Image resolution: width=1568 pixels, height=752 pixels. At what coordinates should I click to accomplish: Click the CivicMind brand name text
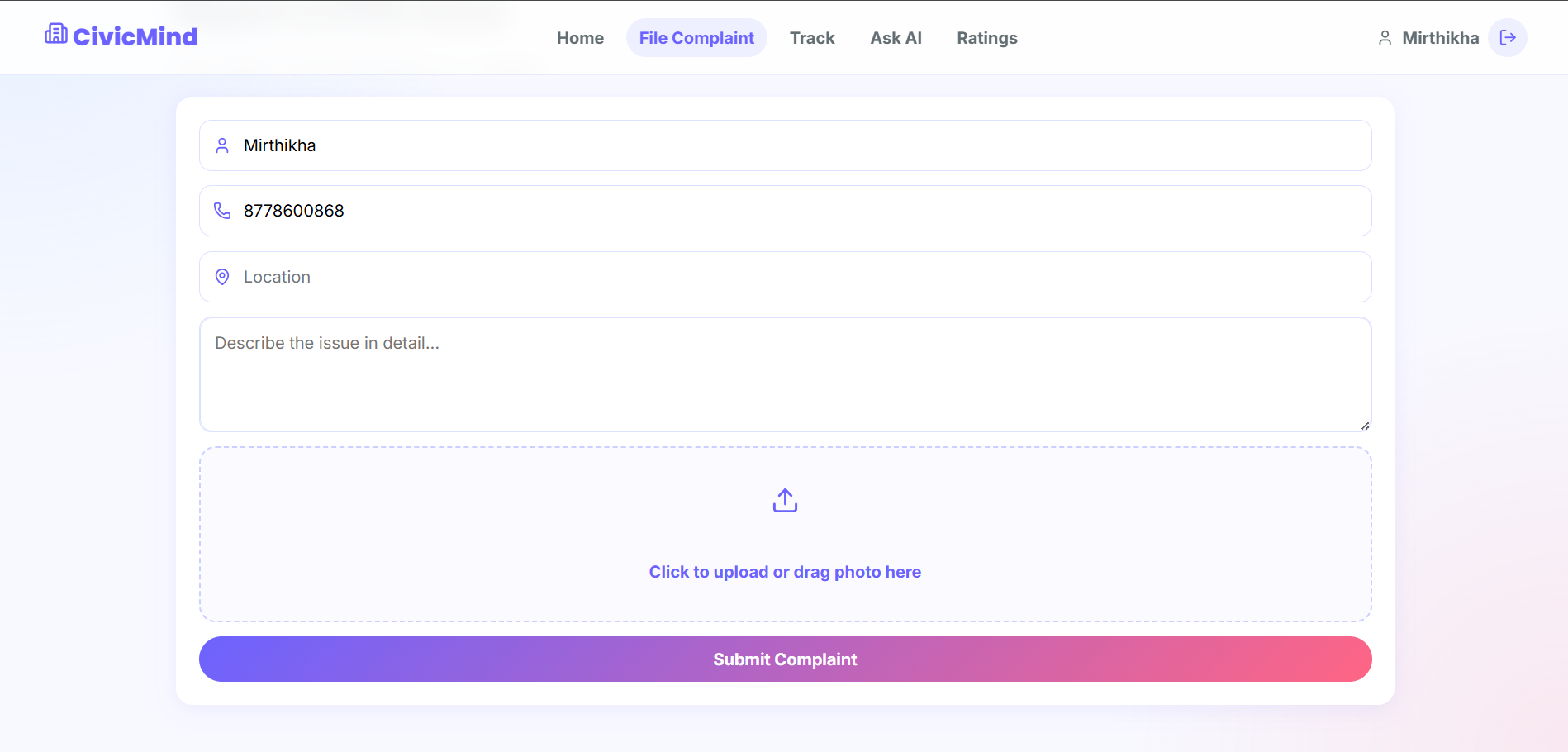(135, 36)
